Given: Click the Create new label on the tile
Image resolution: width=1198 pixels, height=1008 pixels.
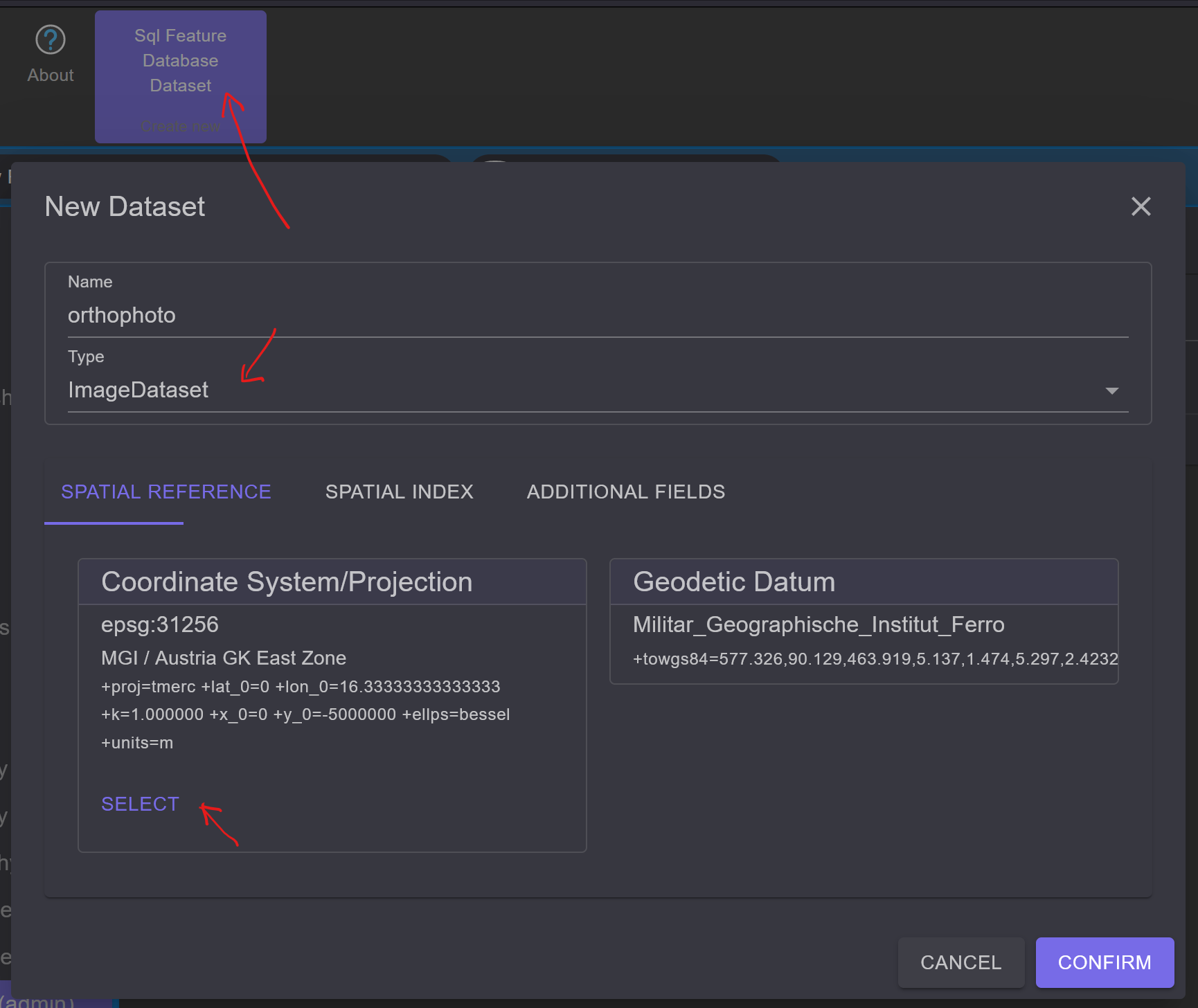Looking at the screenshot, I should coord(181,126).
